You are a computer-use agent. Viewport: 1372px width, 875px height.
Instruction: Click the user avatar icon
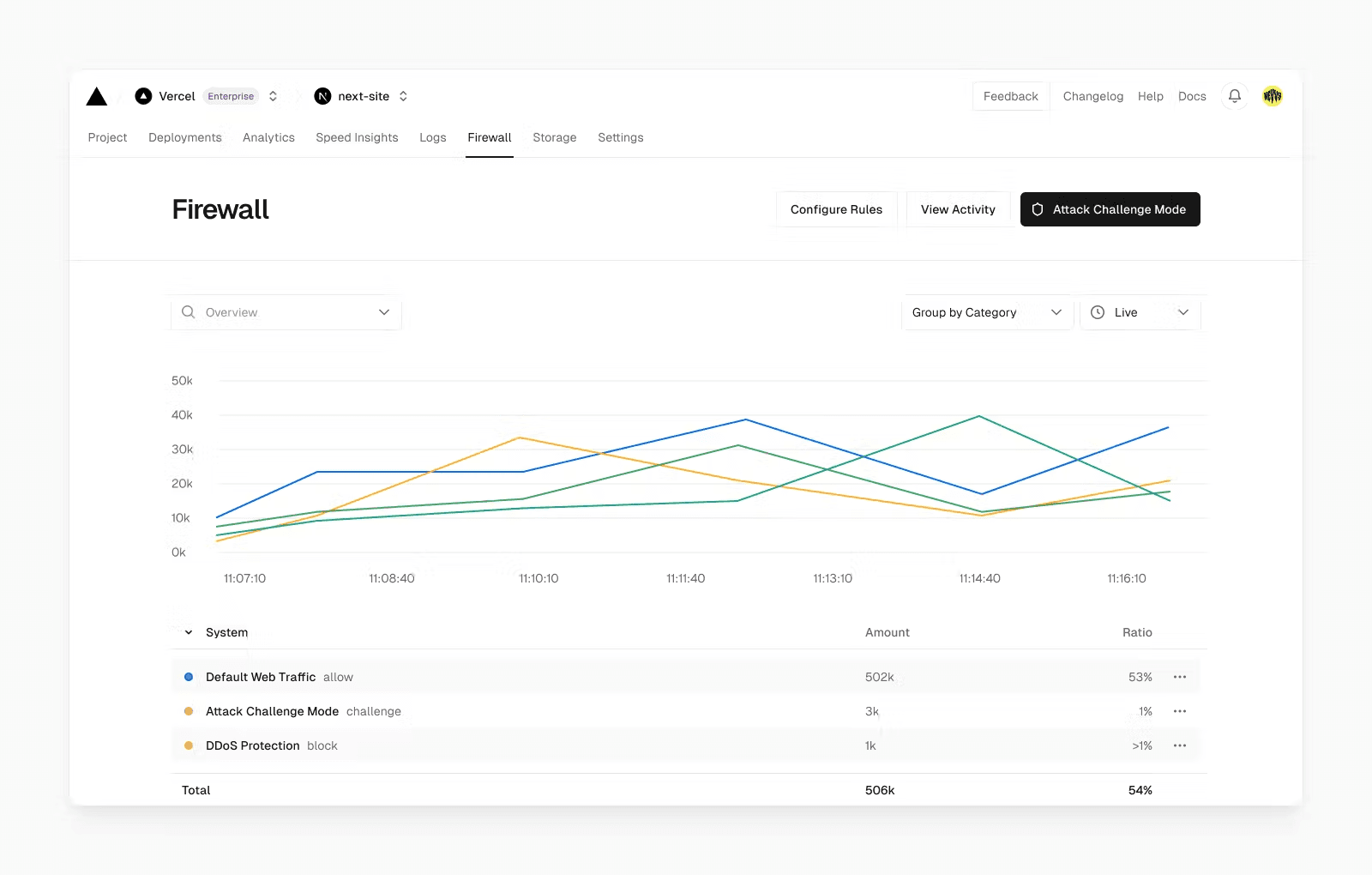pos(1273,96)
